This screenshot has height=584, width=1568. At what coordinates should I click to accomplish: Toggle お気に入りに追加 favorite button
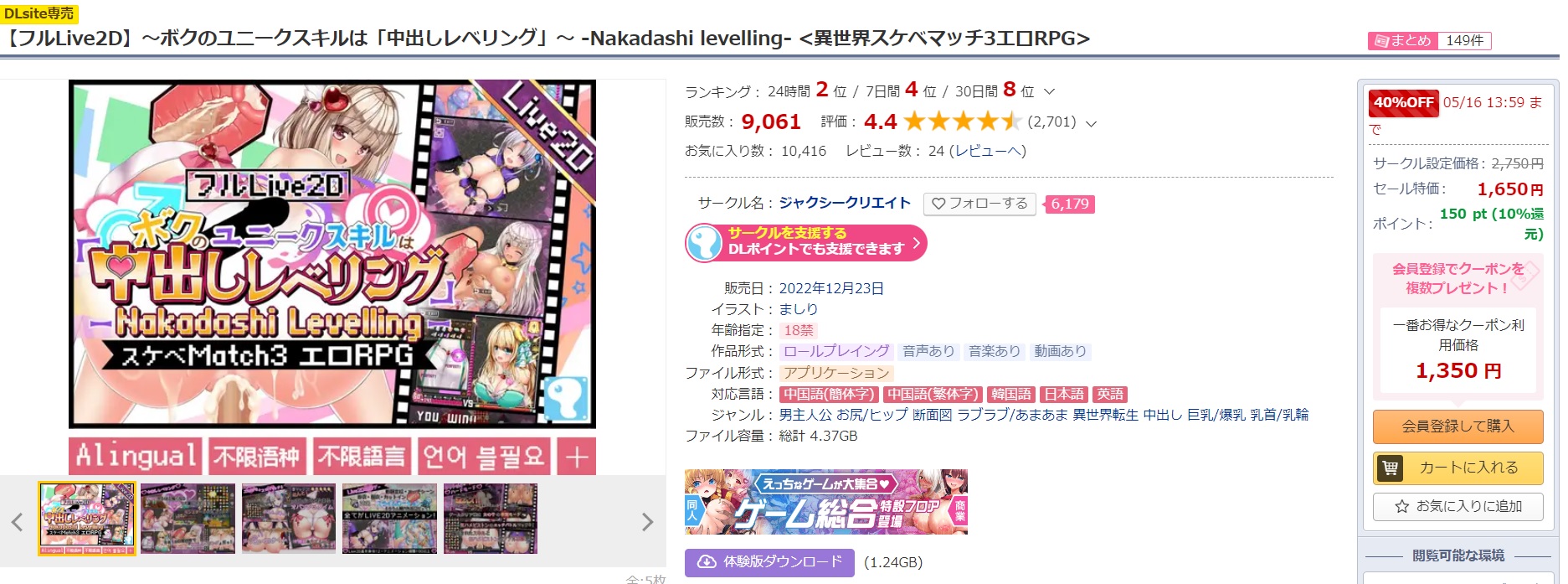tap(1457, 507)
